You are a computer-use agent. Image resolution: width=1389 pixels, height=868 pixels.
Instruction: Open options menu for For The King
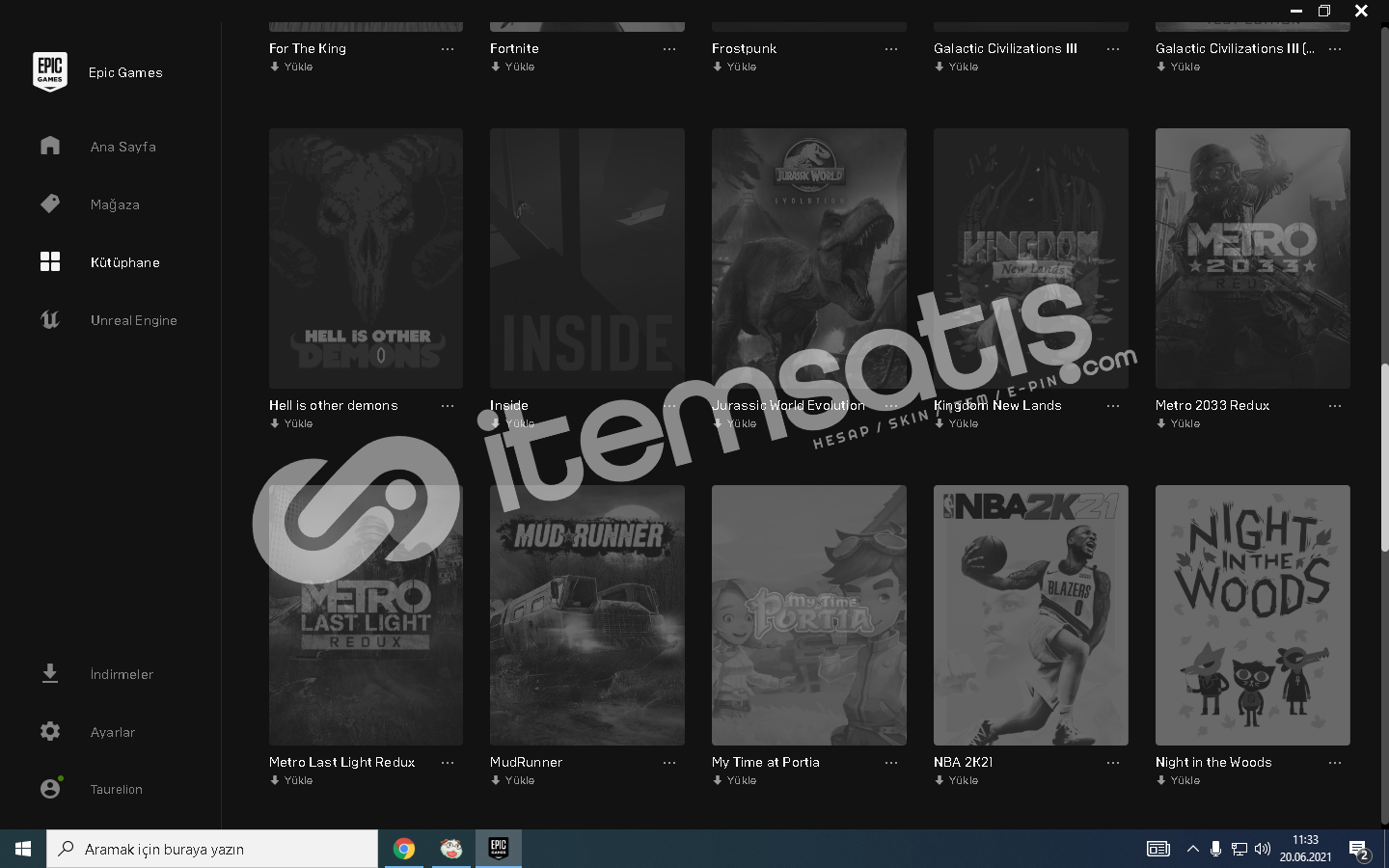pyautogui.click(x=448, y=49)
